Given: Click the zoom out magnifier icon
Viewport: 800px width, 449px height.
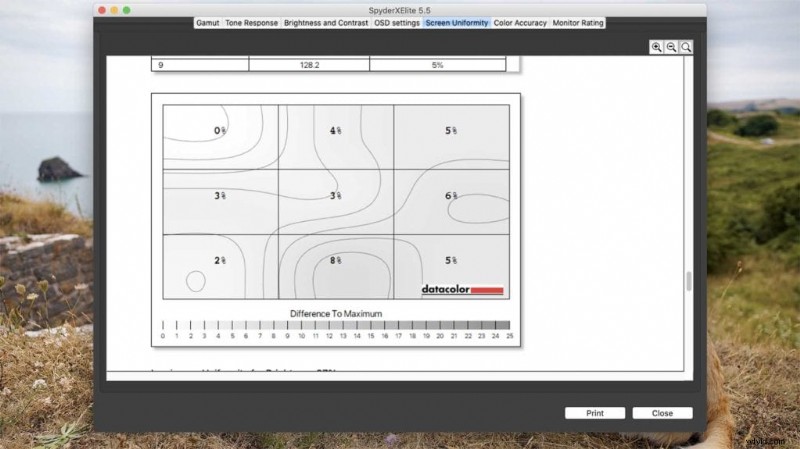Looking at the screenshot, I should point(671,47).
